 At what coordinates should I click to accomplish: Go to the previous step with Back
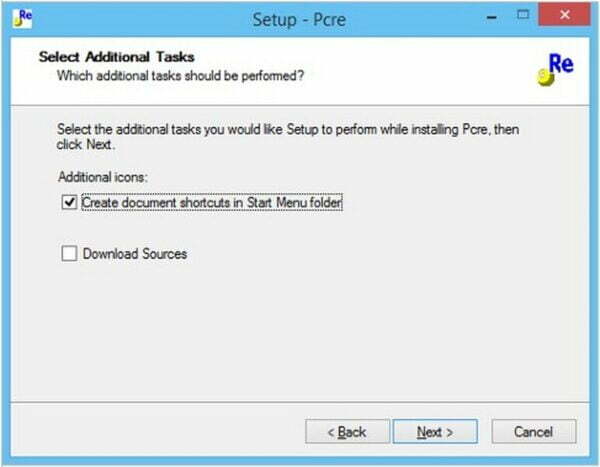pyautogui.click(x=347, y=432)
